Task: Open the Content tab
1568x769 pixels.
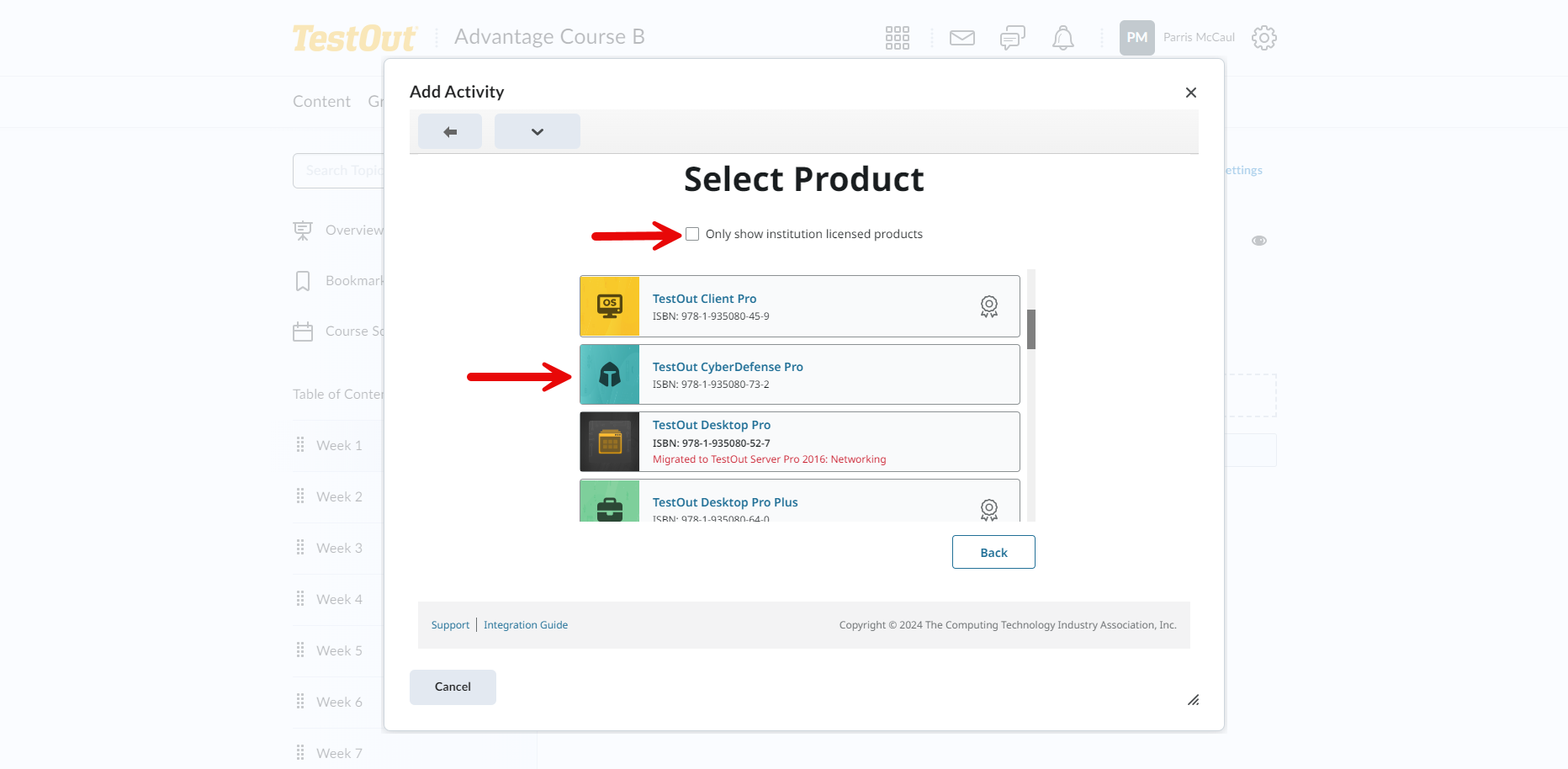Action: [321, 102]
